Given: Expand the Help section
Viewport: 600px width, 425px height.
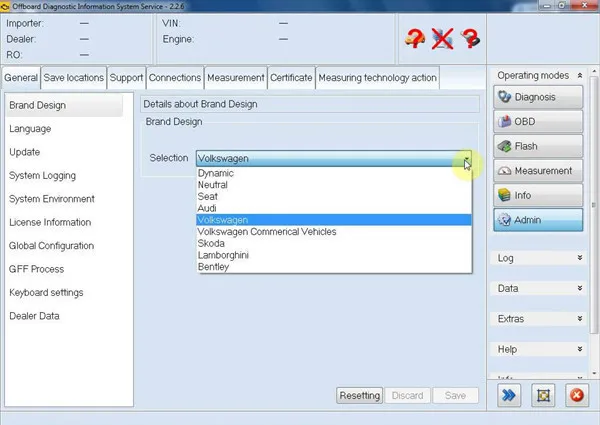Looking at the screenshot, I should pyautogui.click(x=580, y=349).
